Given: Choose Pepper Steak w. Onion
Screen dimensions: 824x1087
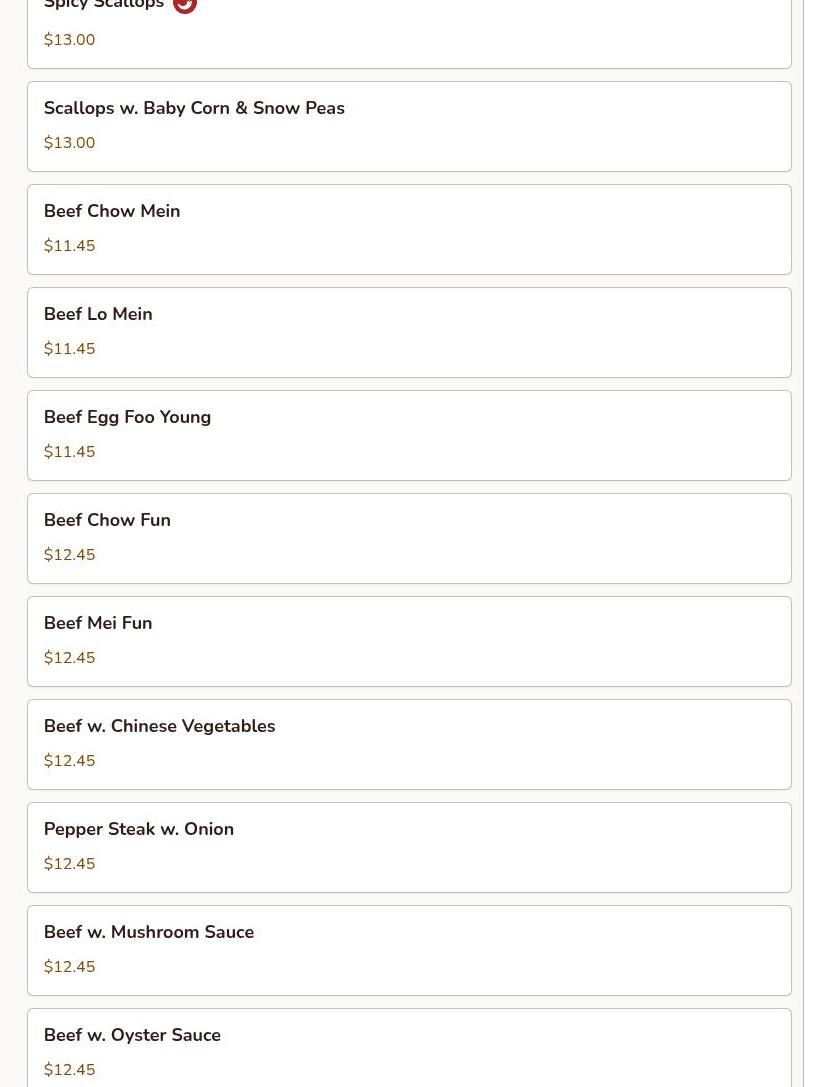Looking at the screenshot, I should pyautogui.click(x=409, y=847).
